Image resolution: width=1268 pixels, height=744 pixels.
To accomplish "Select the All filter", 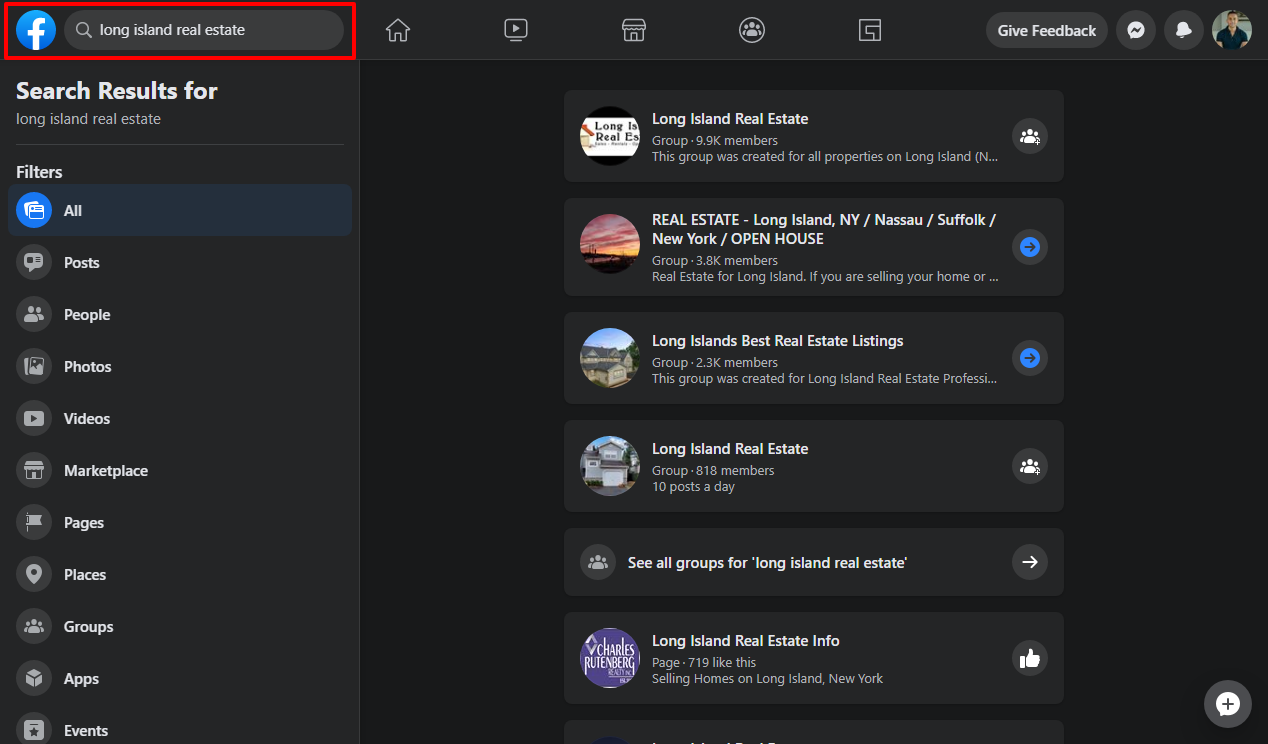I will click(180, 210).
